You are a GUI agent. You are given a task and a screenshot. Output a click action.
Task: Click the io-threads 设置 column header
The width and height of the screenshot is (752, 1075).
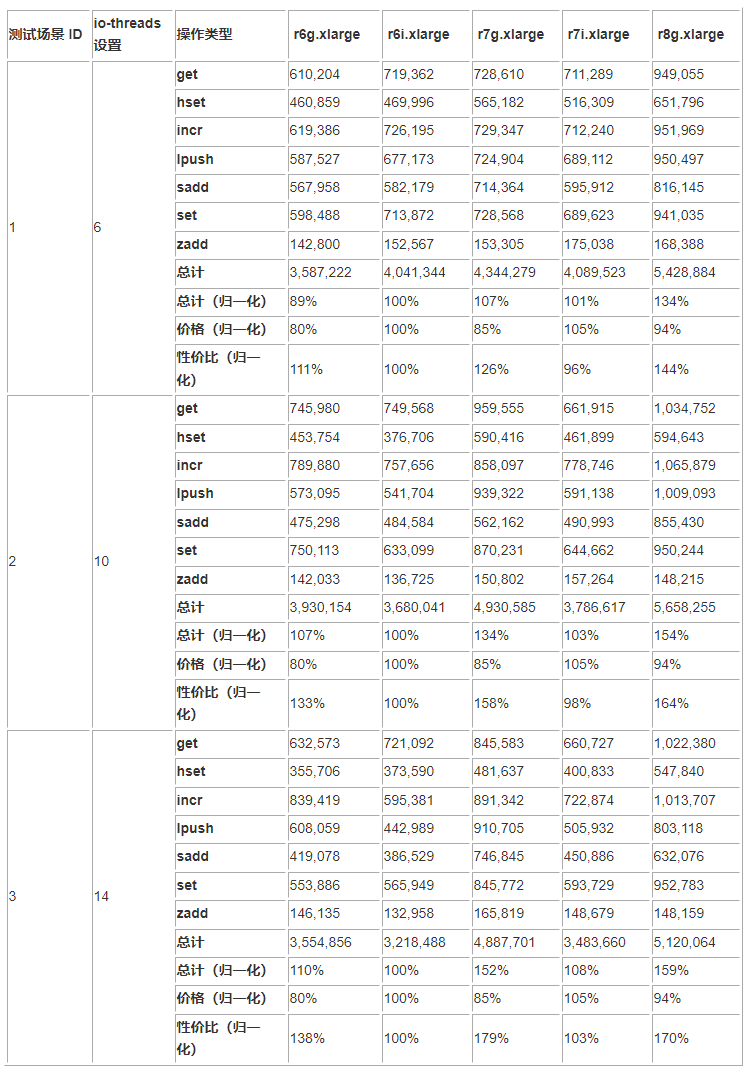[127, 34]
